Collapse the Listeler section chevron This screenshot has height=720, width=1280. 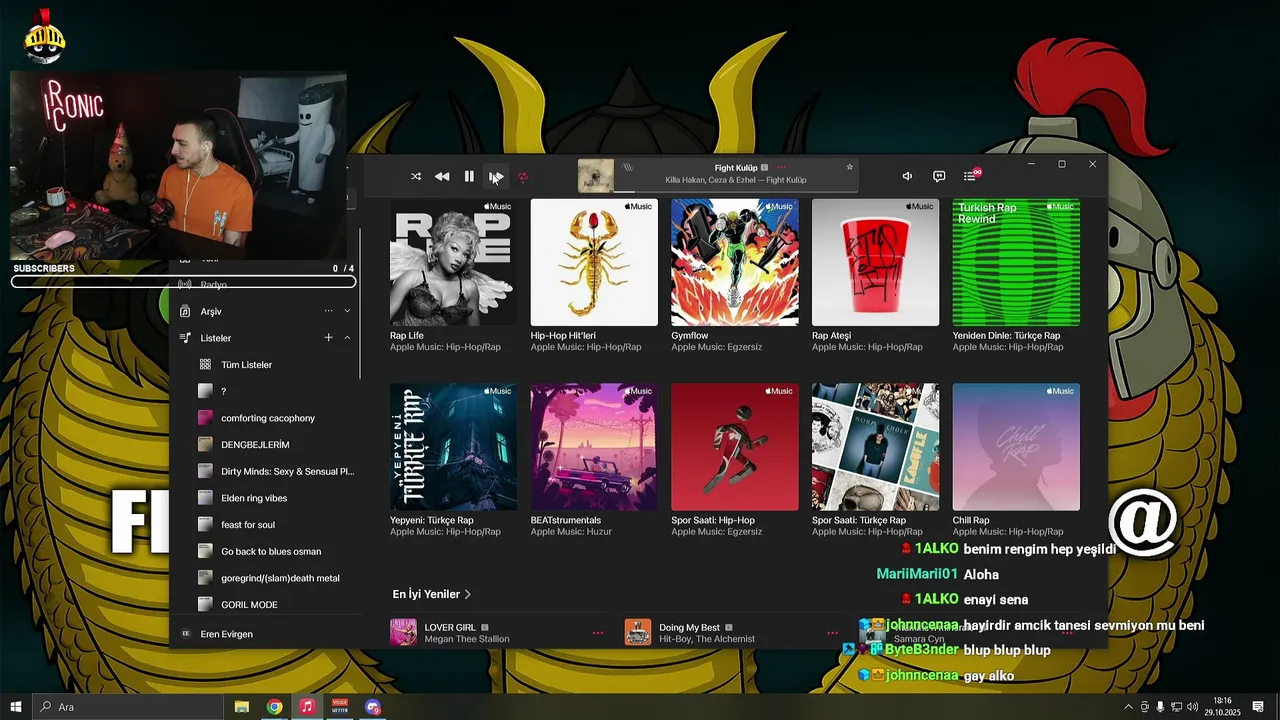click(347, 338)
